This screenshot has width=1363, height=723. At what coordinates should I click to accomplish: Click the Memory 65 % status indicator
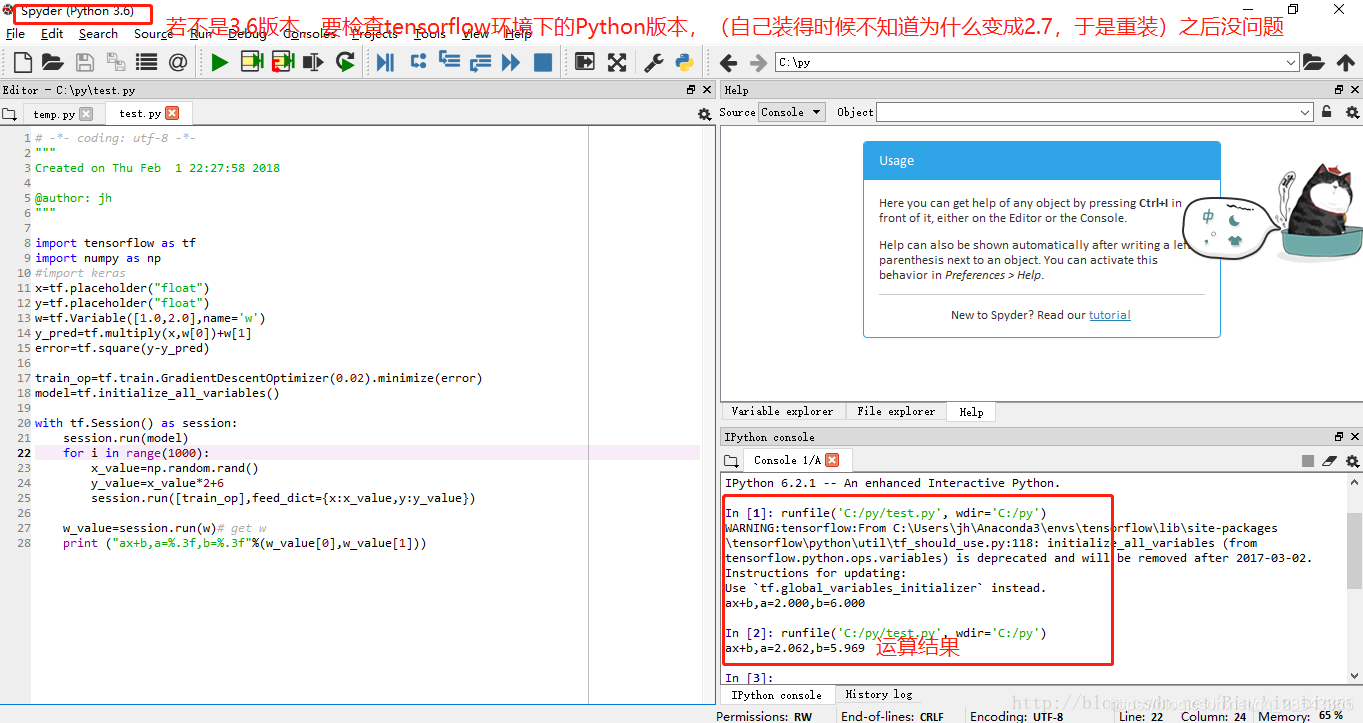point(1300,716)
